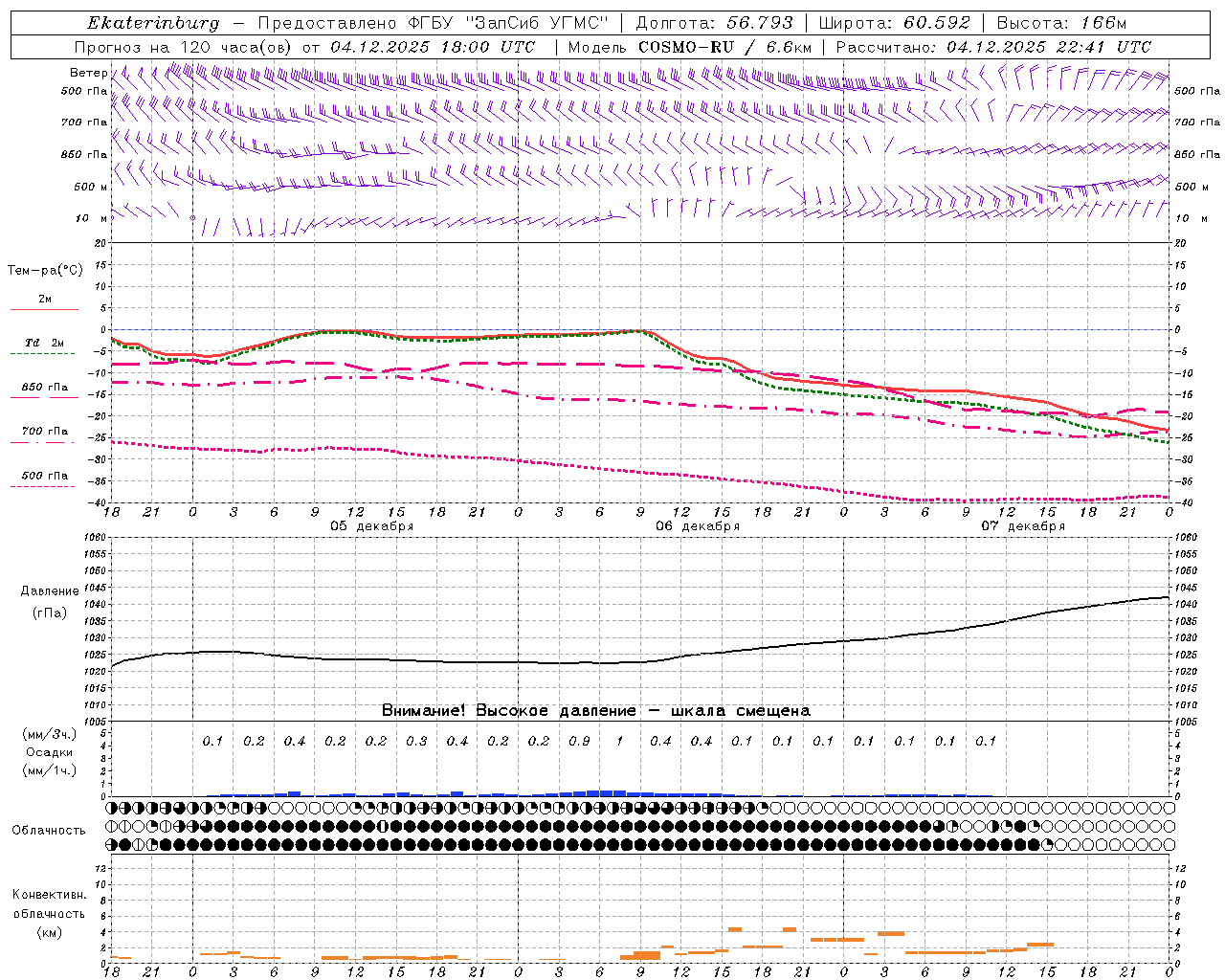Click the Ekaterinburg station title
Viewport: 1225px width, 980px height.
click(153, 23)
